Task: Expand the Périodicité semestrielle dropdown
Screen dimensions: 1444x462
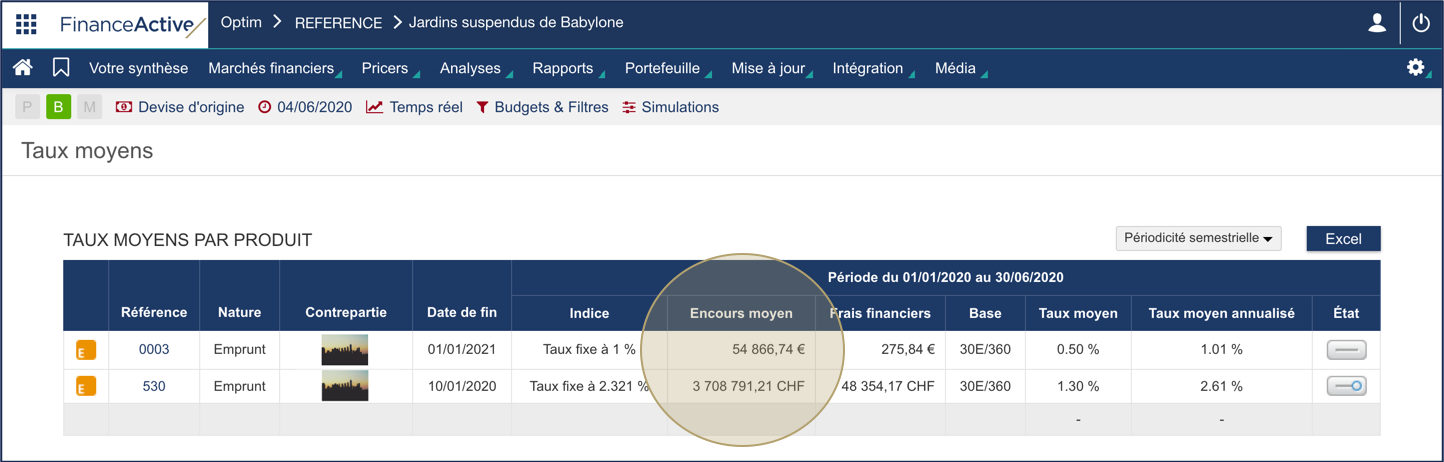Action: pos(1198,238)
